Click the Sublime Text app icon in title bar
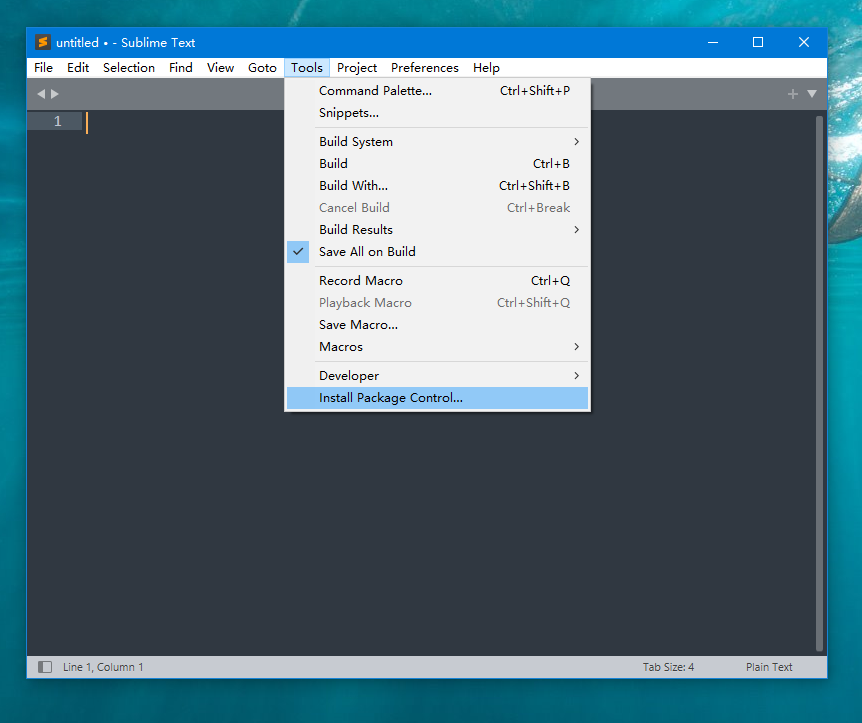 (43, 42)
